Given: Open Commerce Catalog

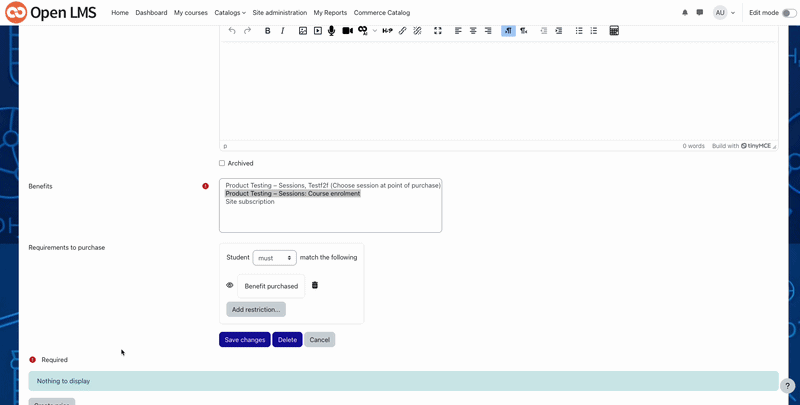Looking at the screenshot, I should click(x=382, y=13).
